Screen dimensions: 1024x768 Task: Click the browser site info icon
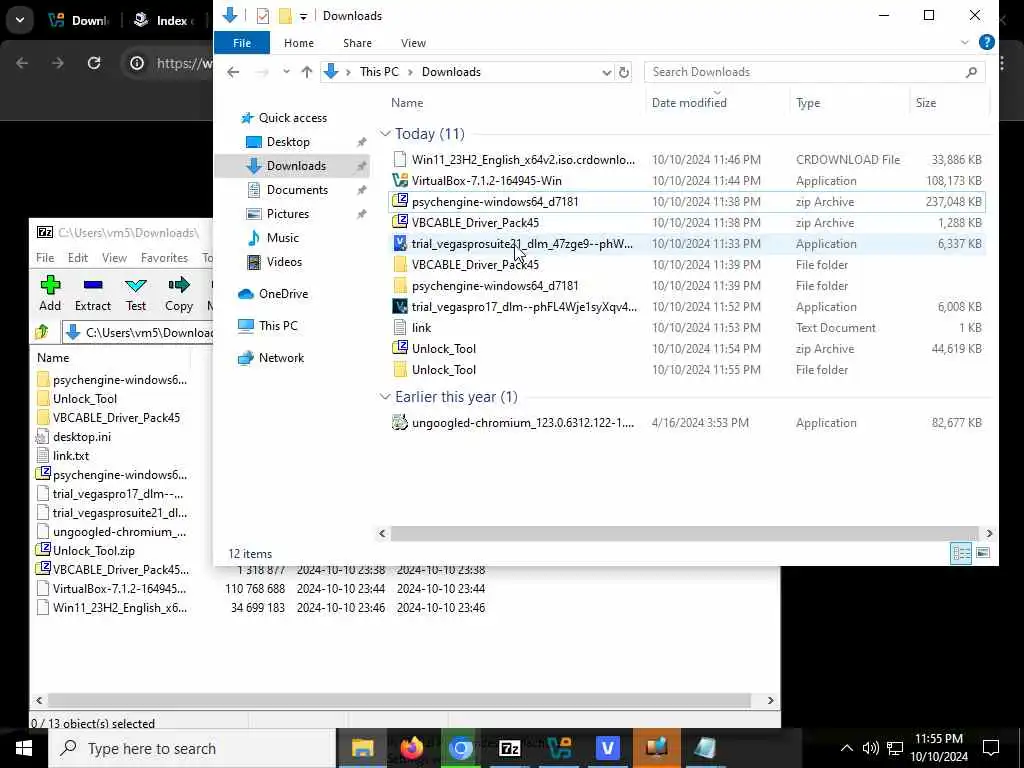coord(136,63)
